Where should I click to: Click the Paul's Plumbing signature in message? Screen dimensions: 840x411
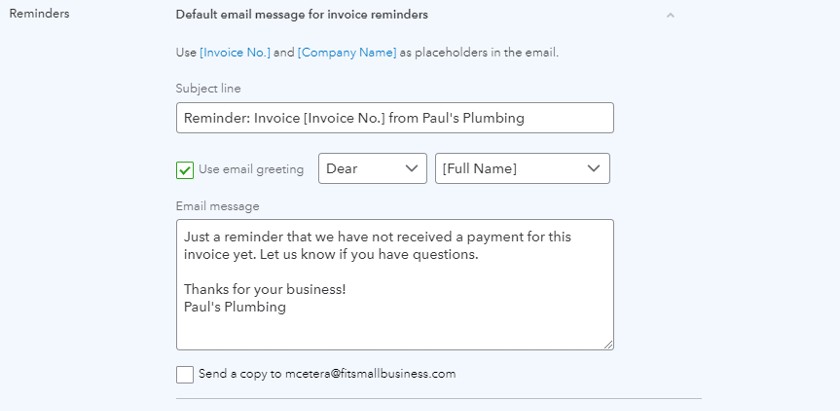235,307
